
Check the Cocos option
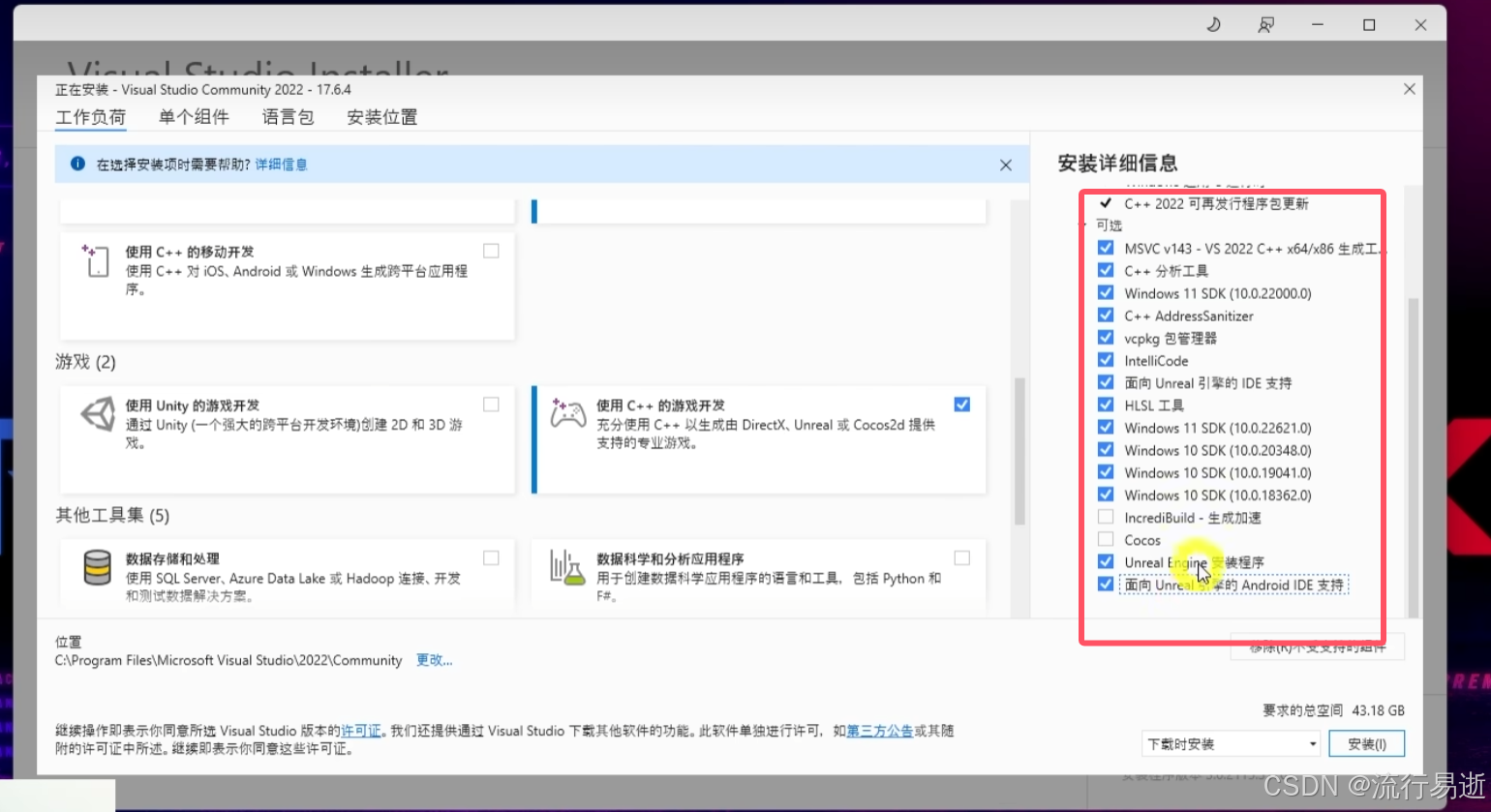tap(1106, 539)
